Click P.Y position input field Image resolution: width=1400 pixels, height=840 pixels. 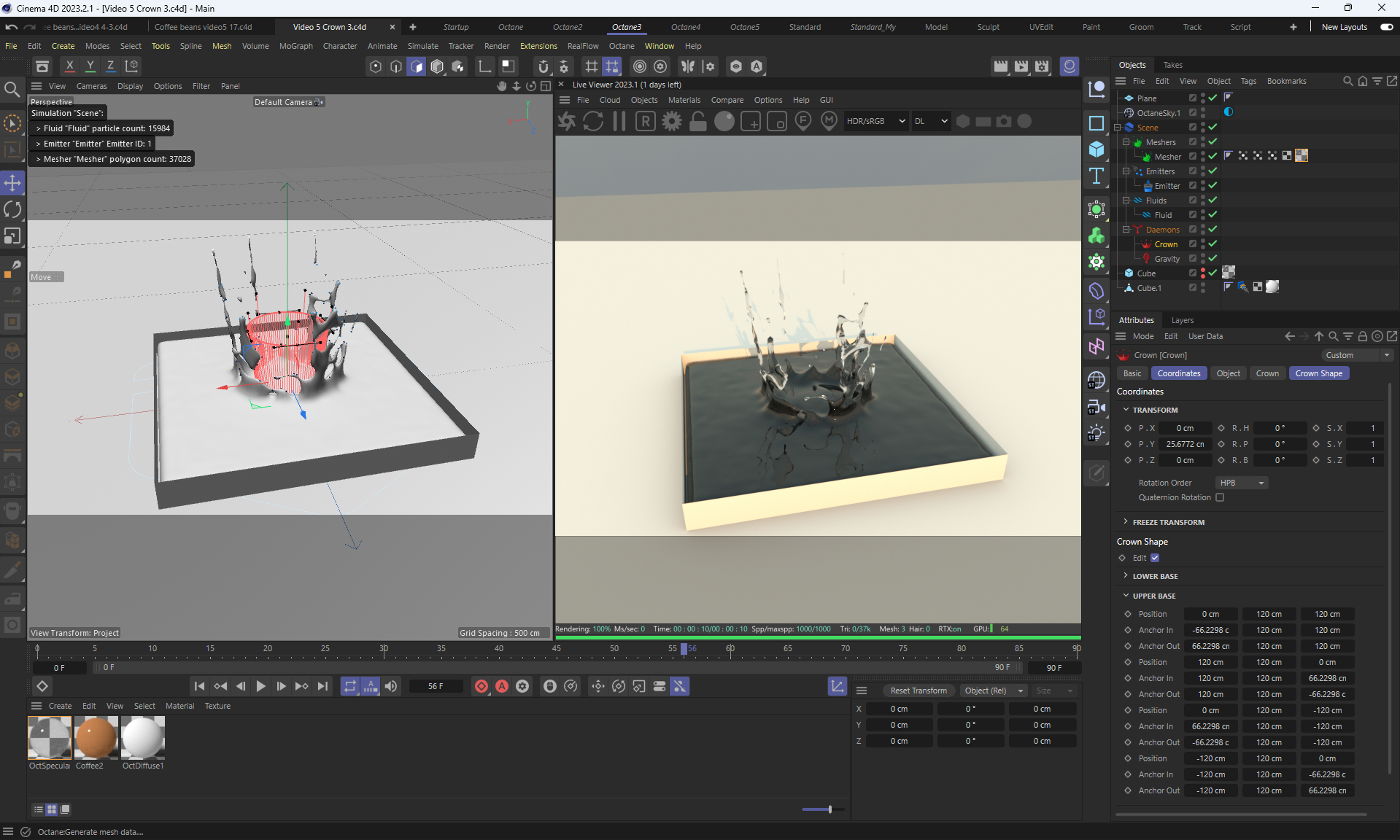(1185, 444)
